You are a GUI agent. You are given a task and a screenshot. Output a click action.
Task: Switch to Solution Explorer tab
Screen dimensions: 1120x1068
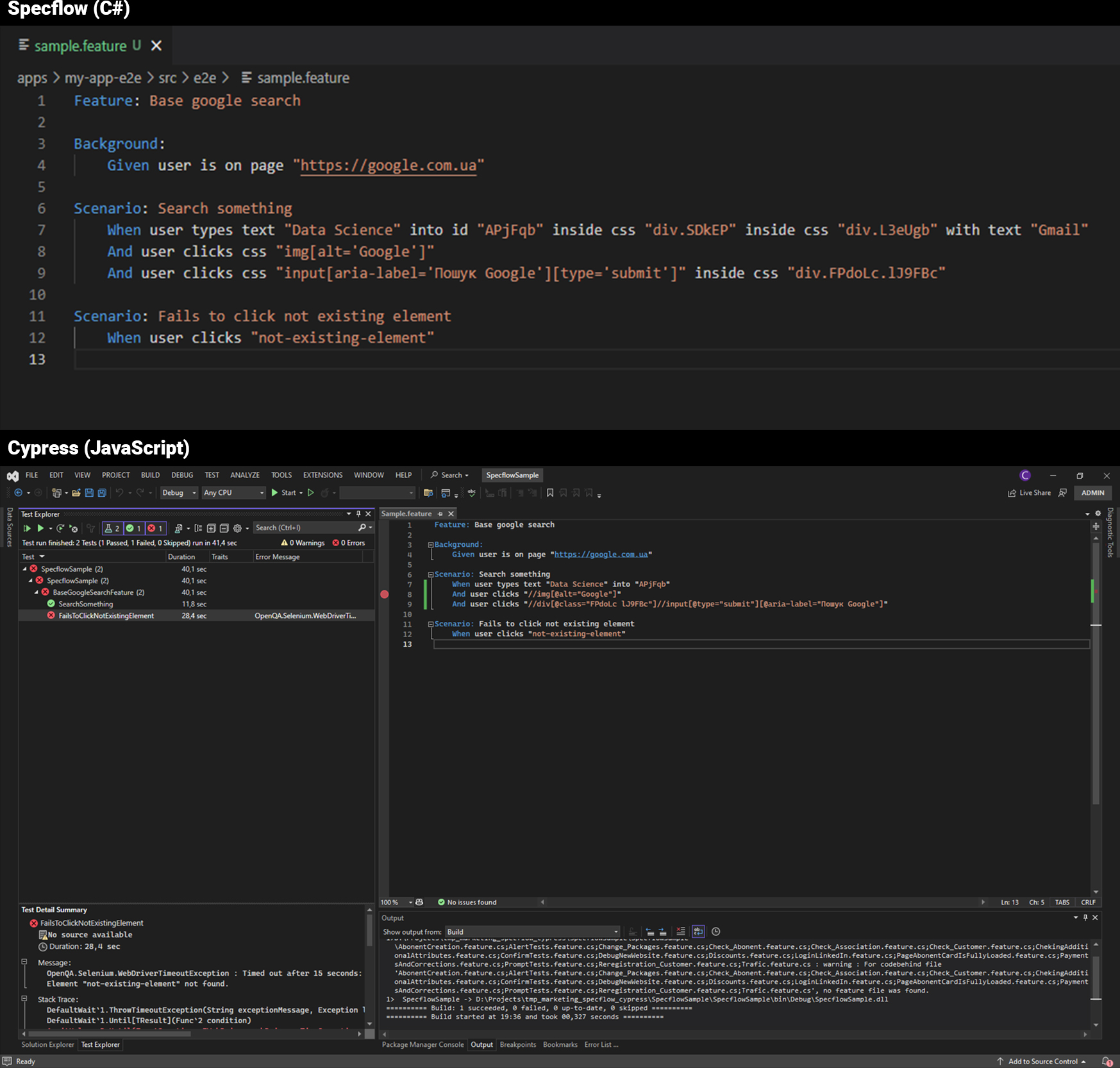48,1045
